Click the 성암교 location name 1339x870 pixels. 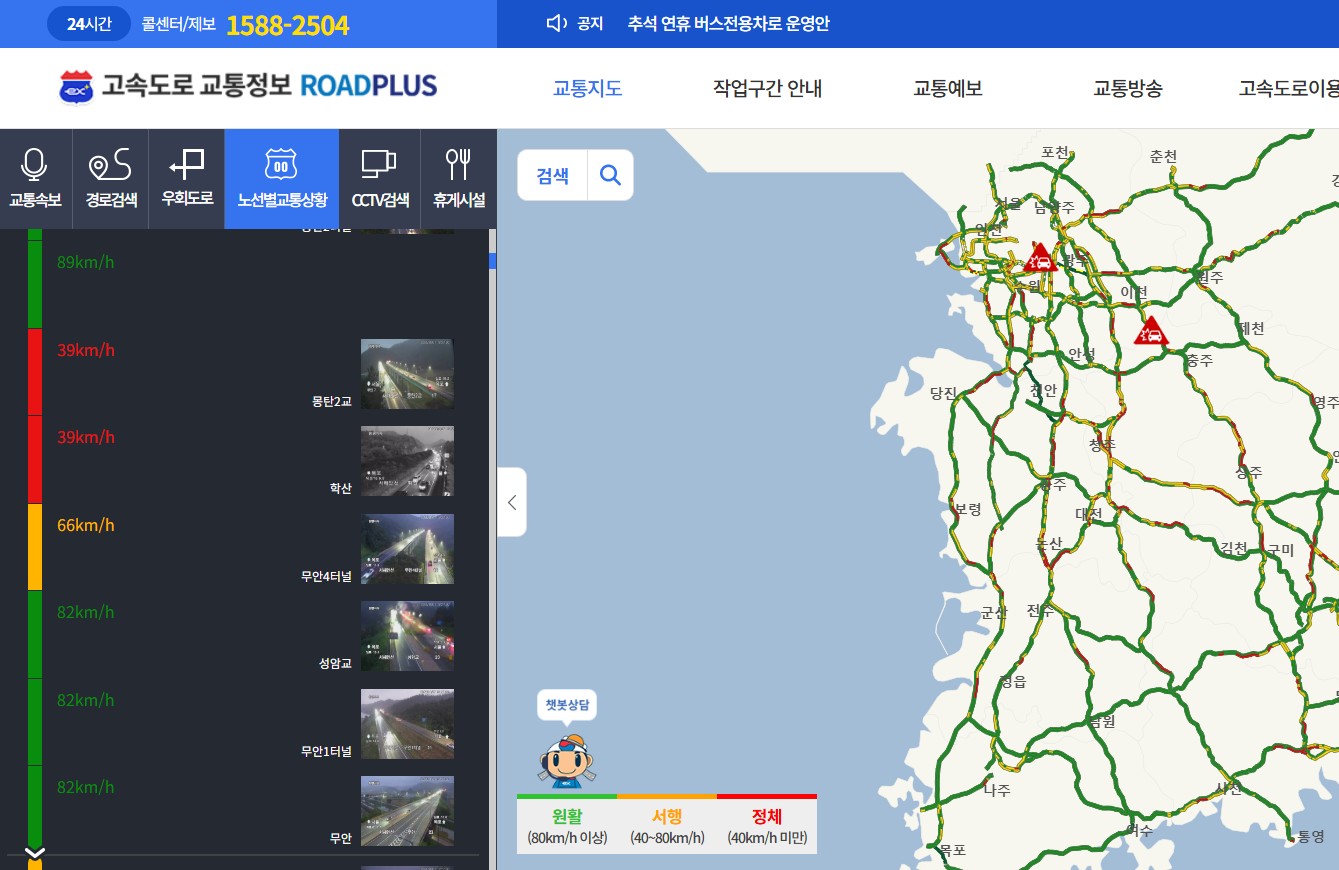pos(335,663)
